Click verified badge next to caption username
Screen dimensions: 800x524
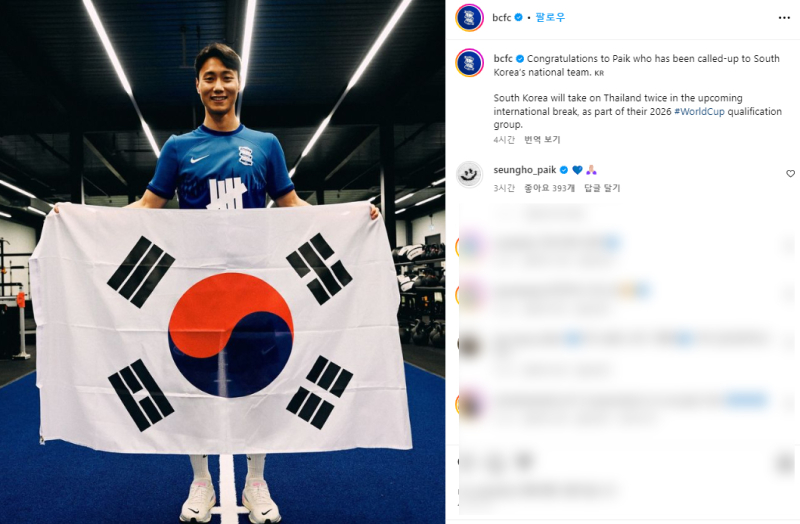click(520, 59)
